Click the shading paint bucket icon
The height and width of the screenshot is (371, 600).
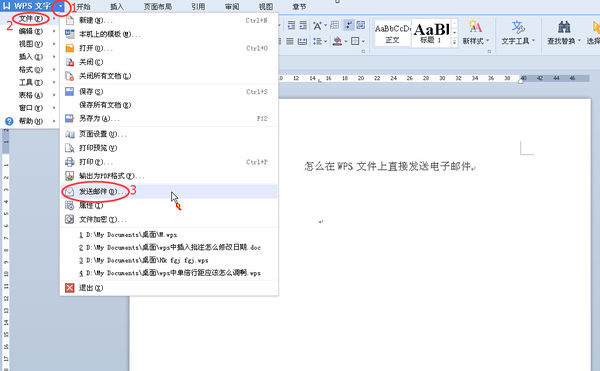337,41
